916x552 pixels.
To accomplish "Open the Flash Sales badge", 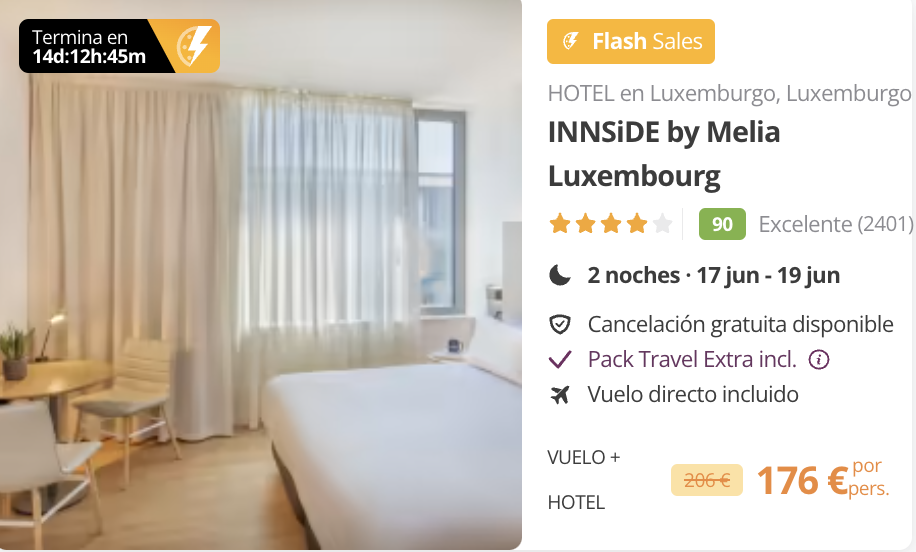I will pos(630,41).
